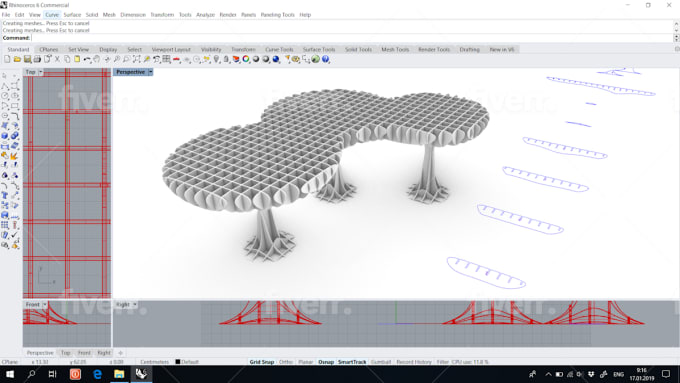680x383 pixels.
Task: Click the blue Render sphere icon
Action: pos(276,59)
